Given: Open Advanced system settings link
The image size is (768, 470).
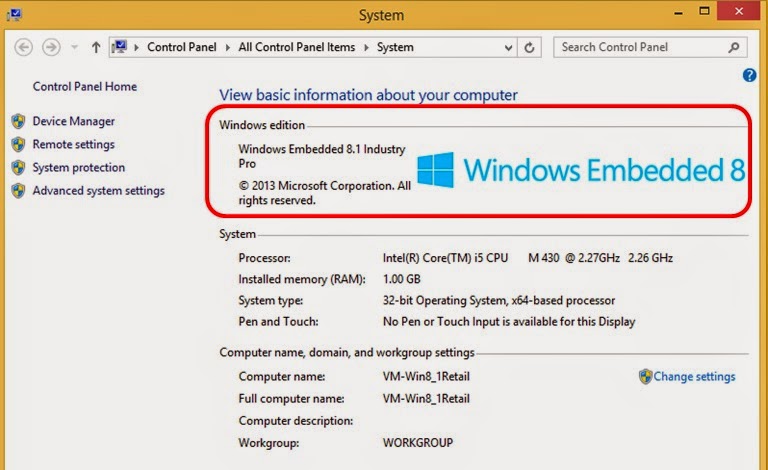Looking at the screenshot, I should (98, 190).
